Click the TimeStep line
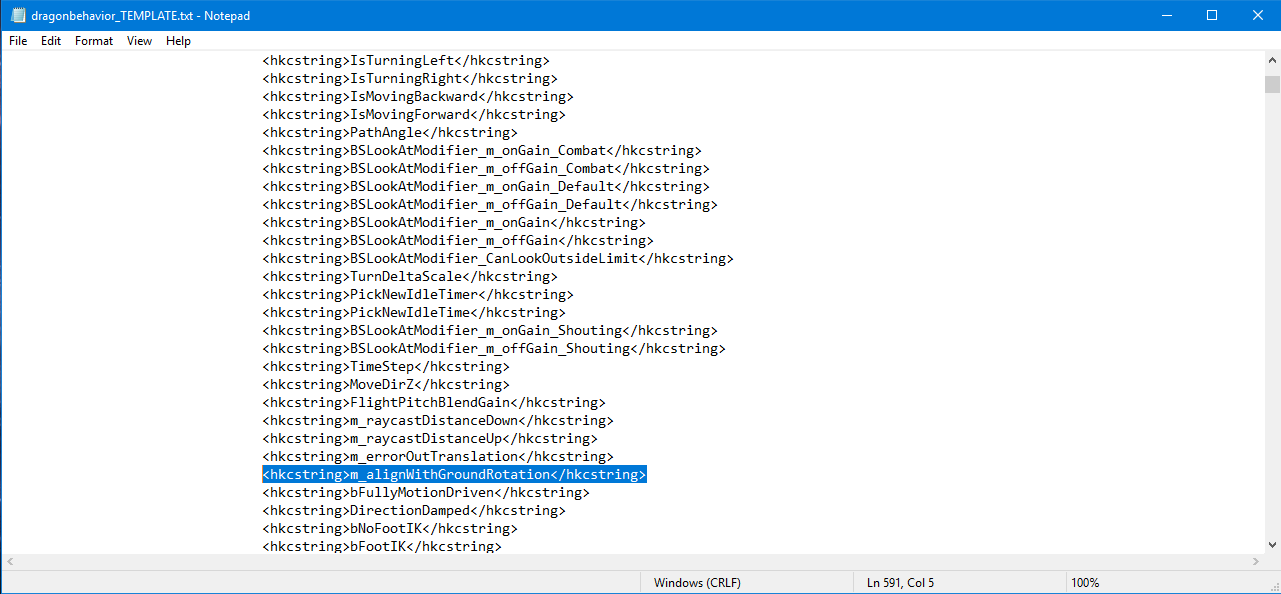The height and width of the screenshot is (594, 1281). coord(386,367)
